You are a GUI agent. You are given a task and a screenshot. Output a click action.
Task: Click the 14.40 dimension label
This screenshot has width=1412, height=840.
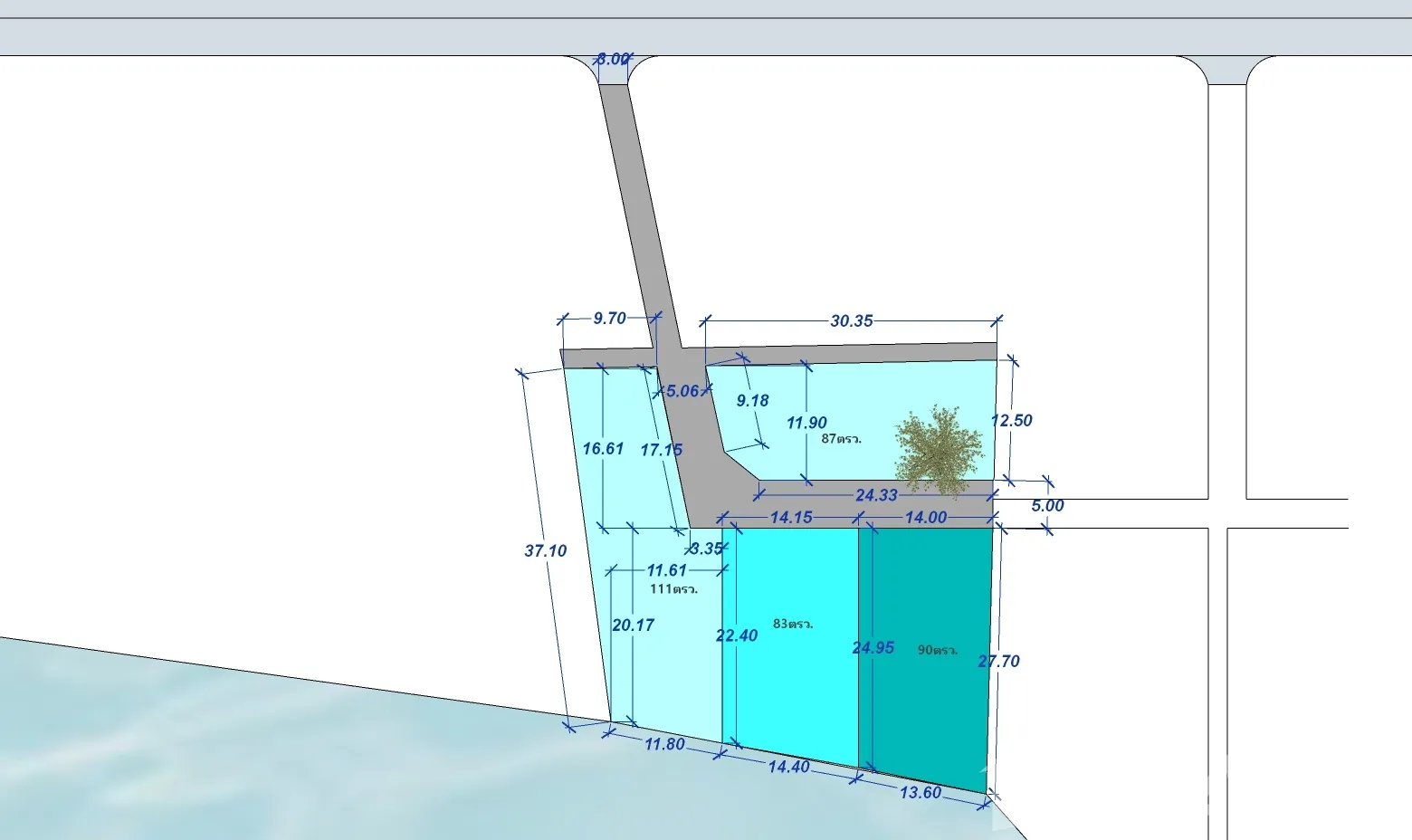click(x=788, y=767)
